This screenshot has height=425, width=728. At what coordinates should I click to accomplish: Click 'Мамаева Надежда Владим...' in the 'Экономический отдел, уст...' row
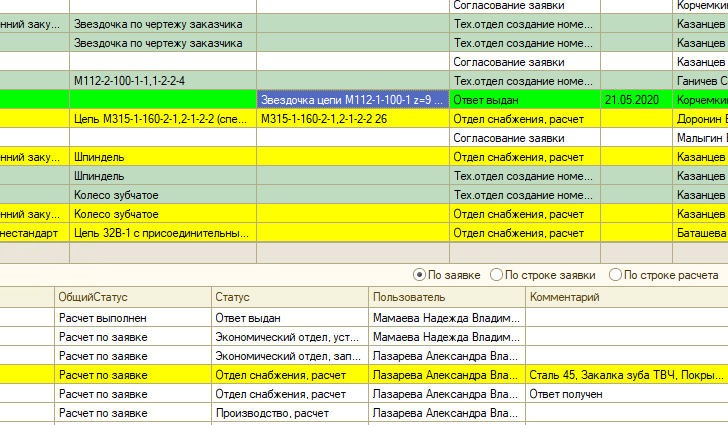click(447, 337)
